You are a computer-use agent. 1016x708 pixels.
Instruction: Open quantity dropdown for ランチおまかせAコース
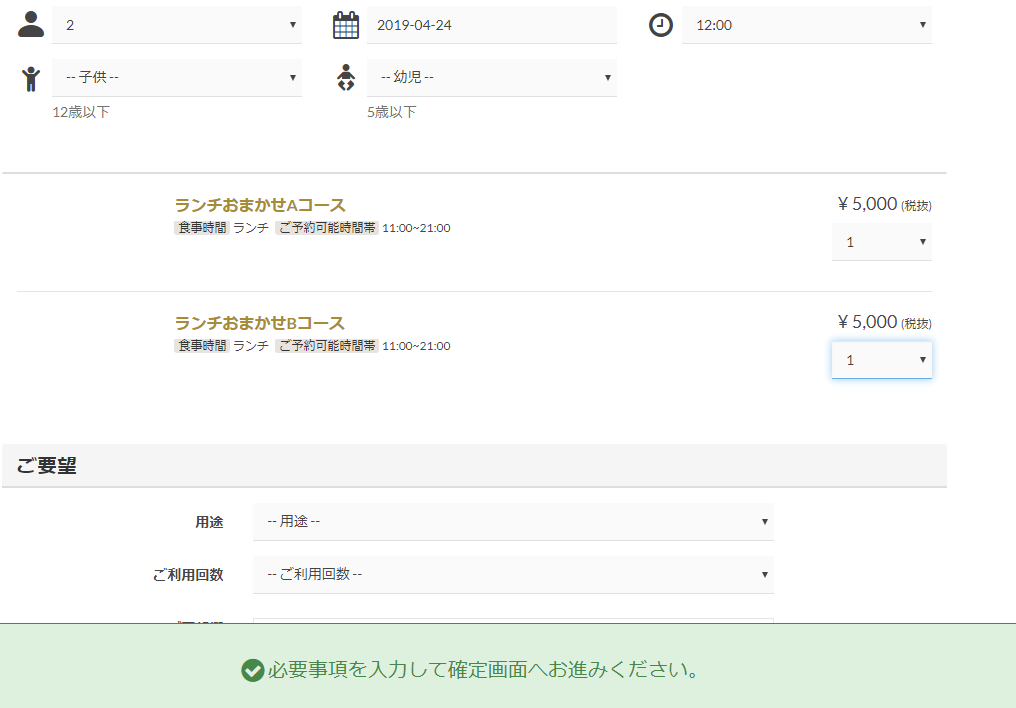[882, 242]
